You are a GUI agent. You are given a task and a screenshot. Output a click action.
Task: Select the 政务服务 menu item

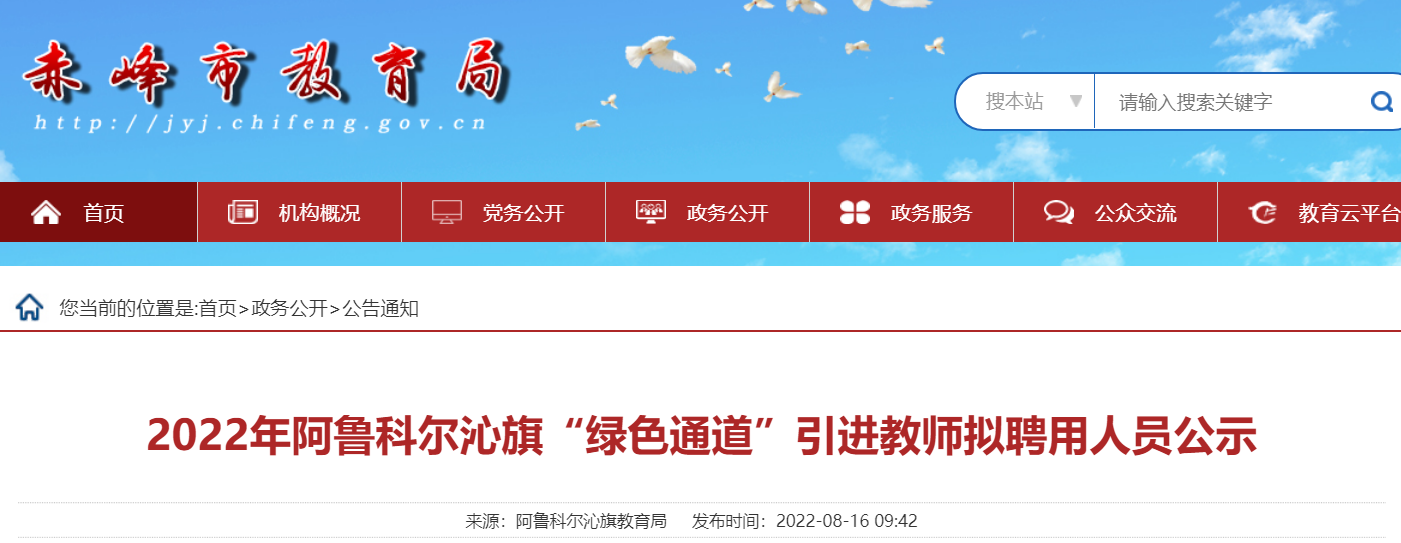click(x=912, y=212)
